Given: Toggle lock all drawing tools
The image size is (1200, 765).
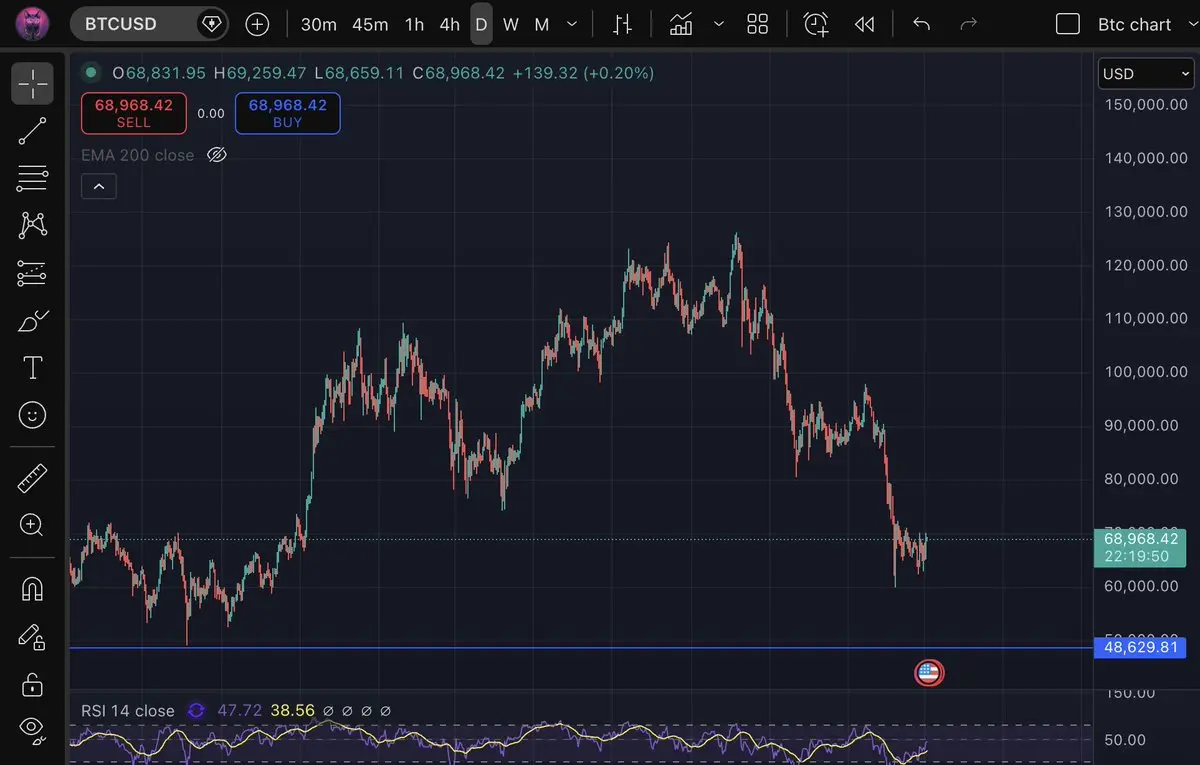Looking at the screenshot, I should (x=32, y=685).
